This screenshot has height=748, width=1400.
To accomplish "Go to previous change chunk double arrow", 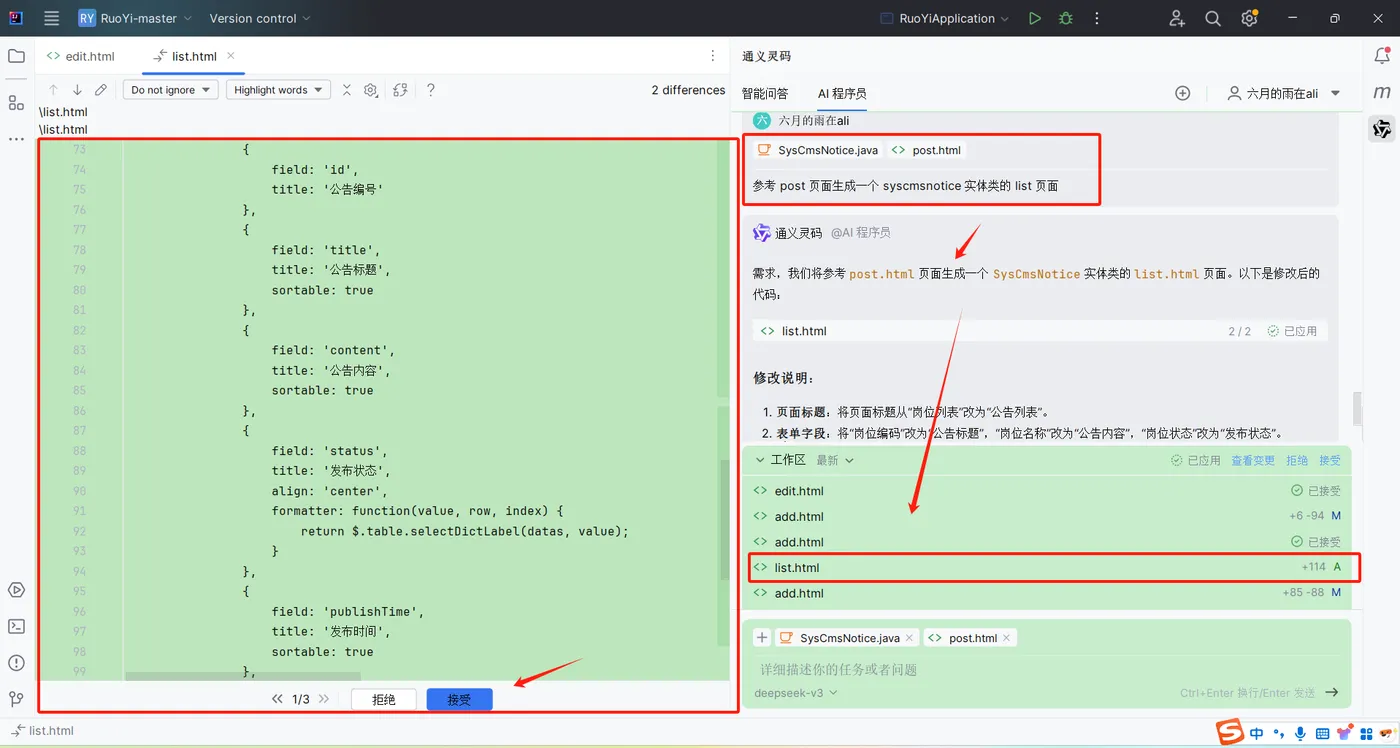I will click(278, 700).
